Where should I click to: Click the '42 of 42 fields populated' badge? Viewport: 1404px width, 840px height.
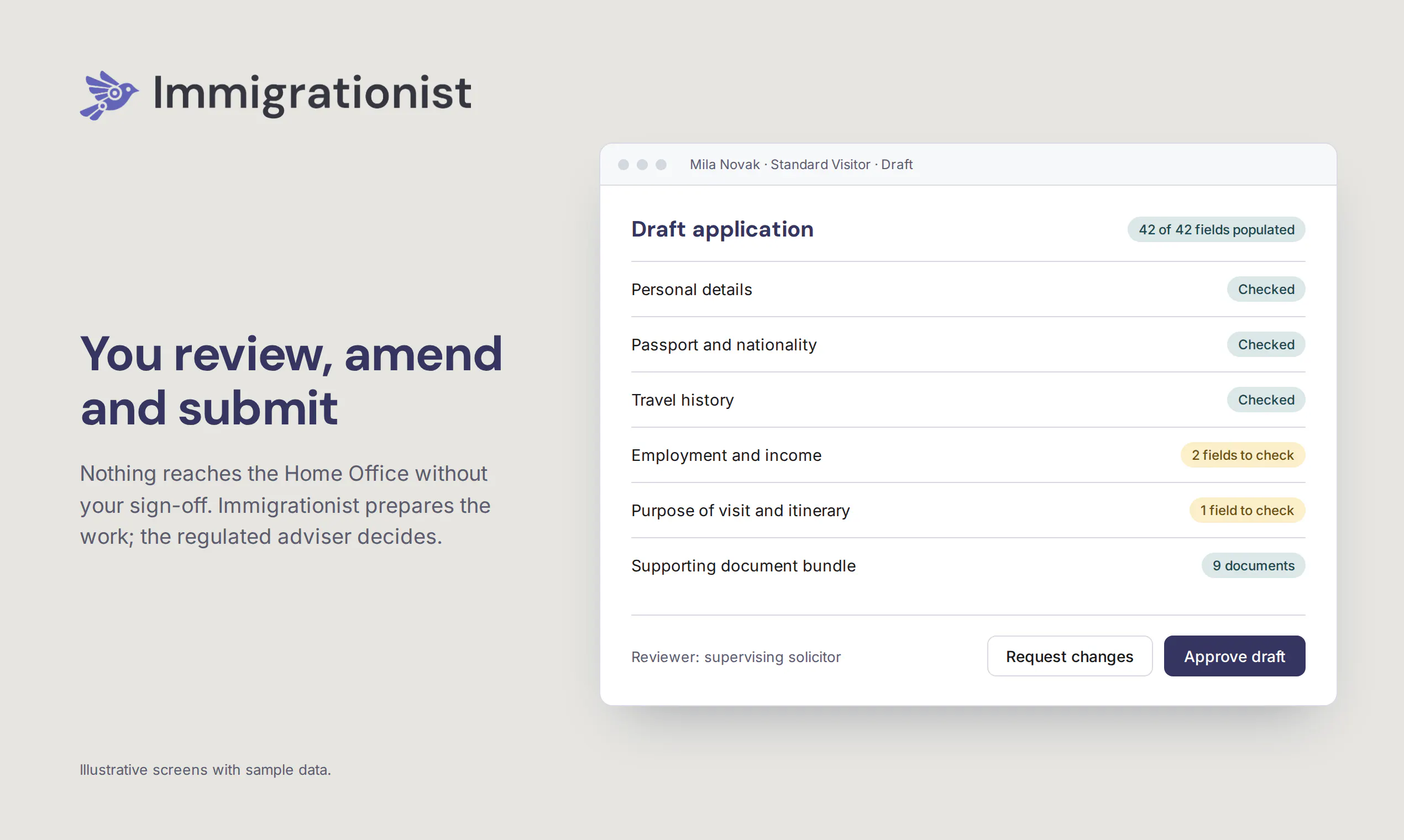pyautogui.click(x=1216, y=229)
